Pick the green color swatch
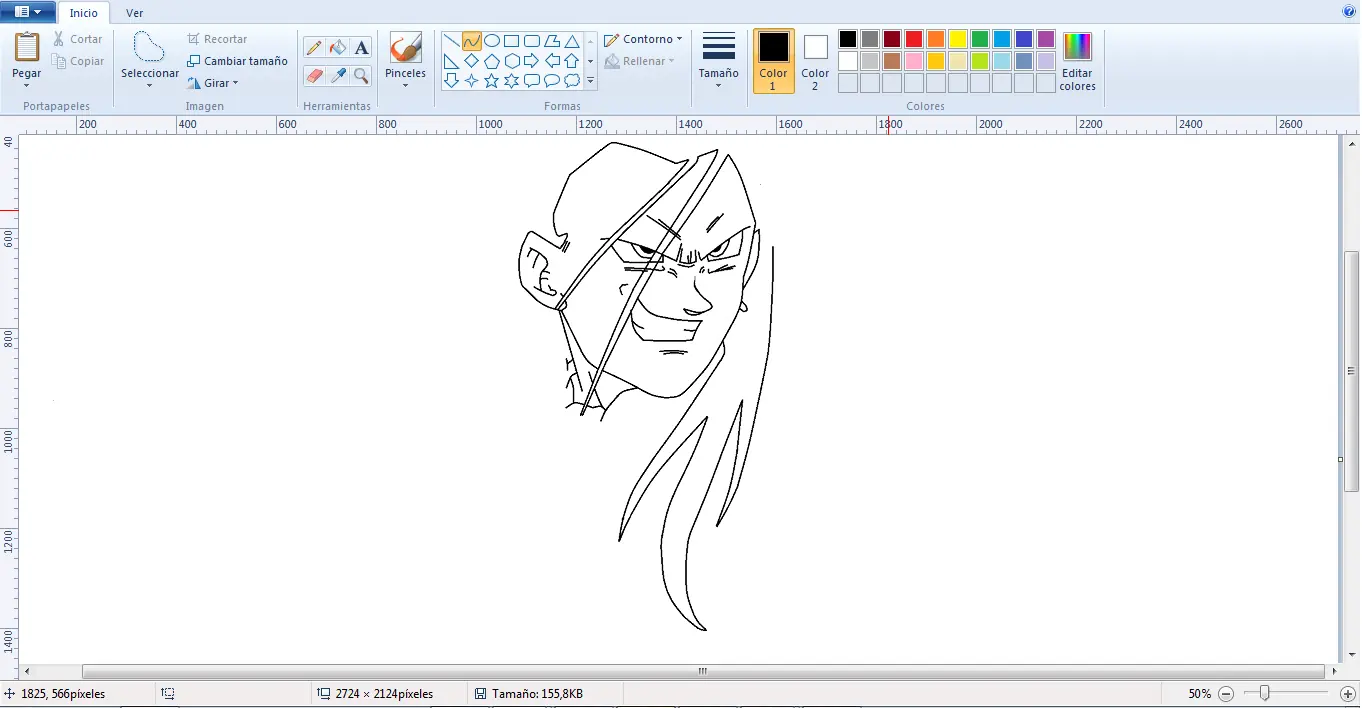This screenshot has height=708, width=1362. [980, 39]
